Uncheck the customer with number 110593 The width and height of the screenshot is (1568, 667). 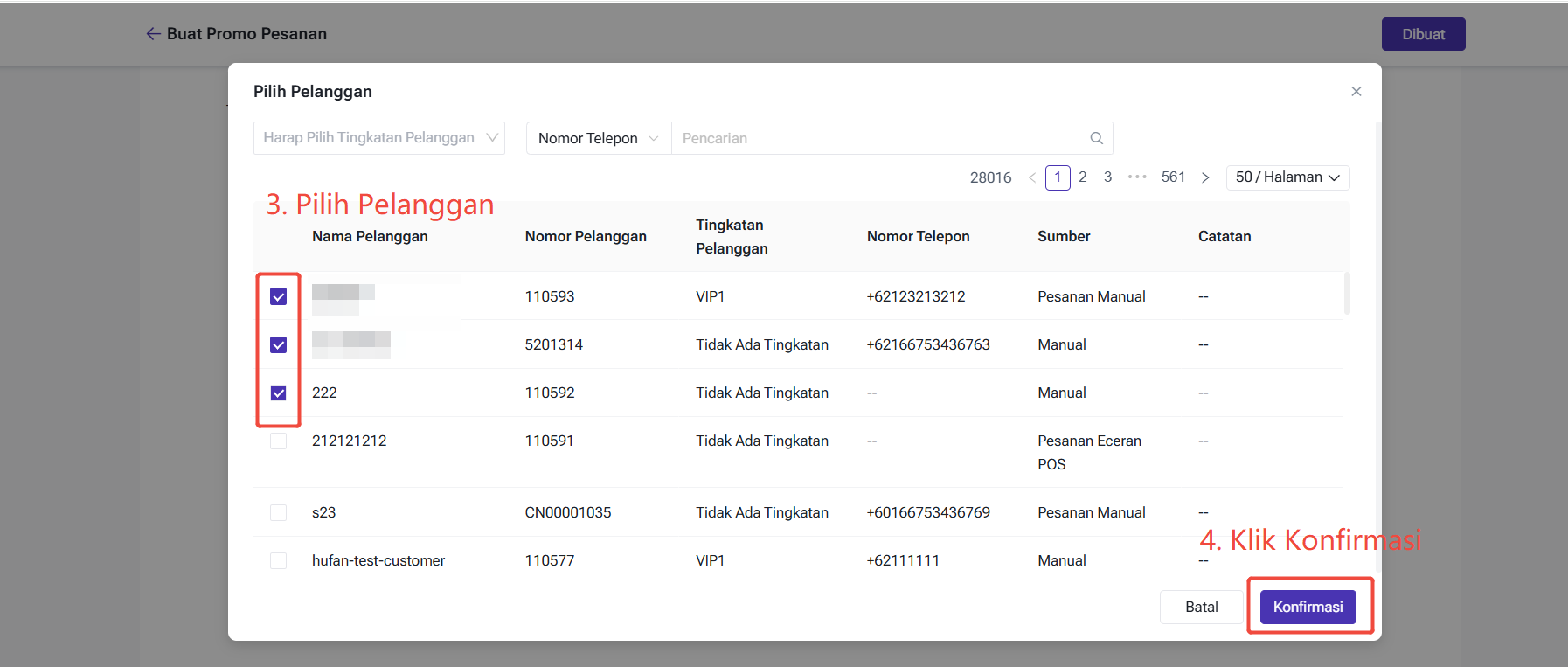(x=278, y=296)
